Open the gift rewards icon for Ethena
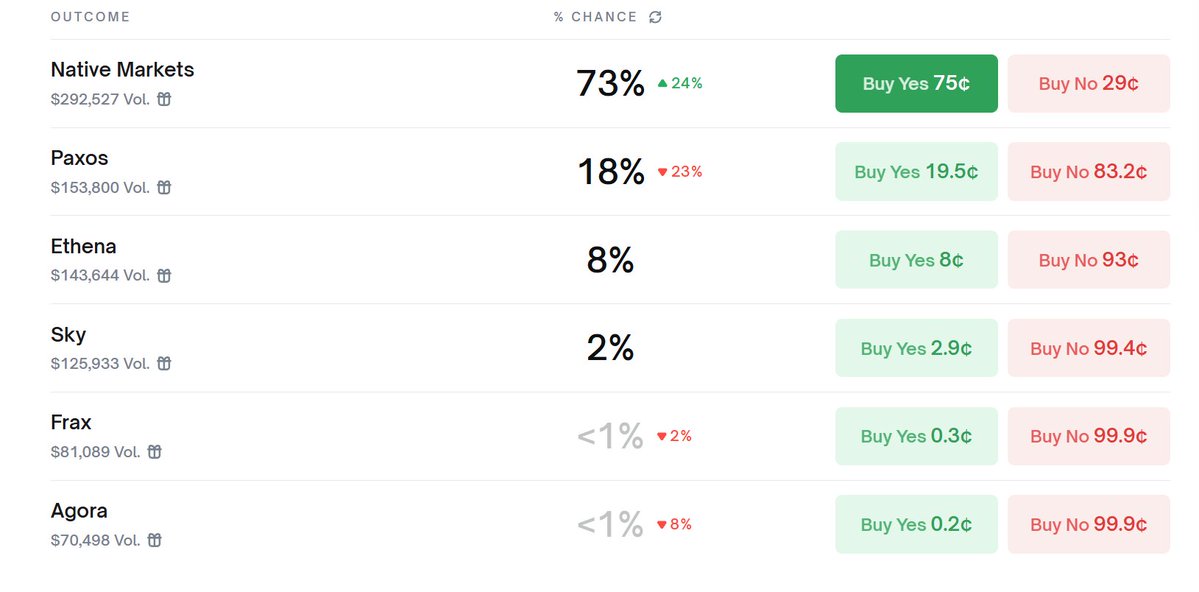This screenshot has height=592, width=1199. click(164, 275)
